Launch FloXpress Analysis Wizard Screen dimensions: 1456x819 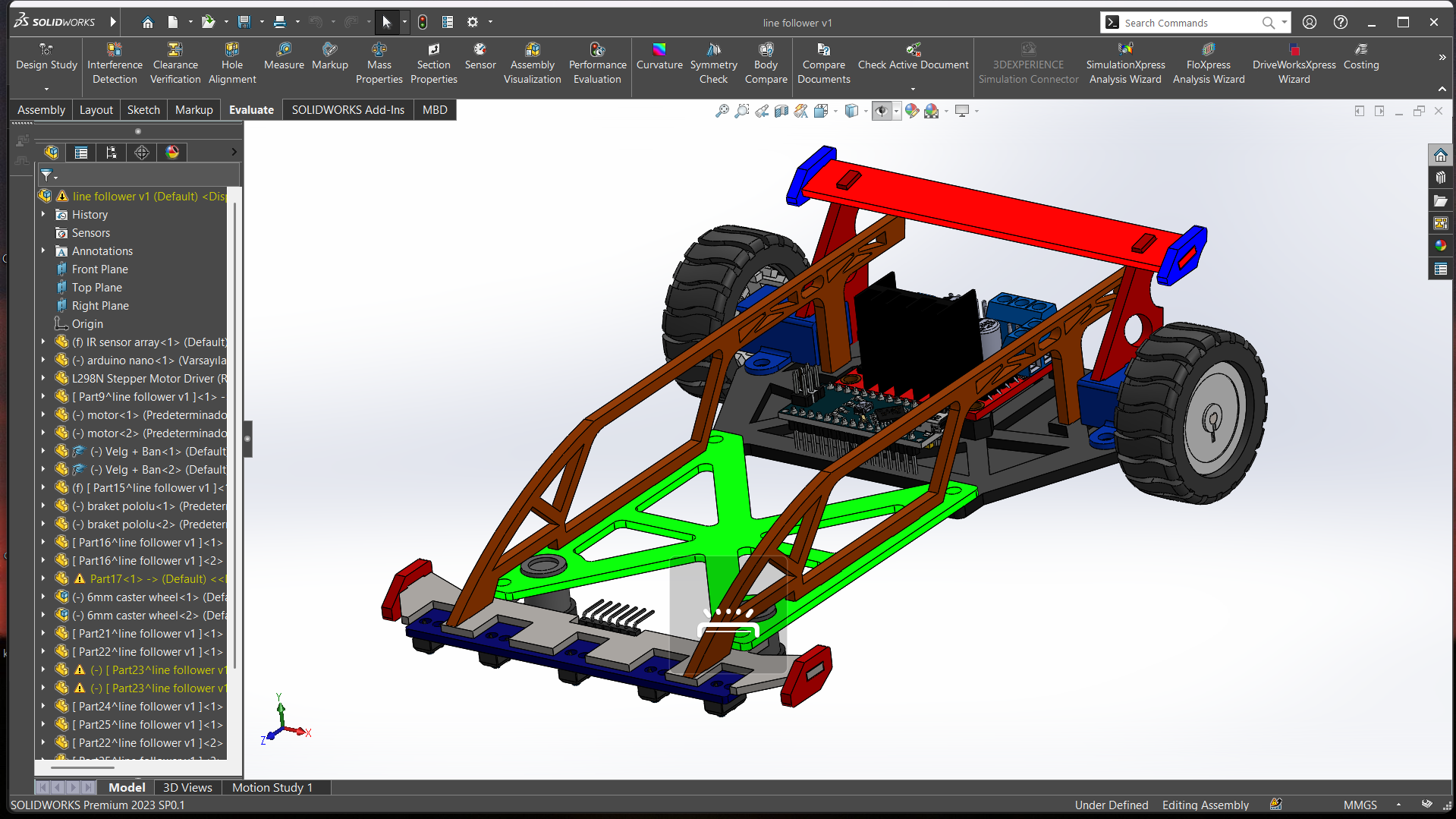pyautogui.click(x=1209, y=64)
